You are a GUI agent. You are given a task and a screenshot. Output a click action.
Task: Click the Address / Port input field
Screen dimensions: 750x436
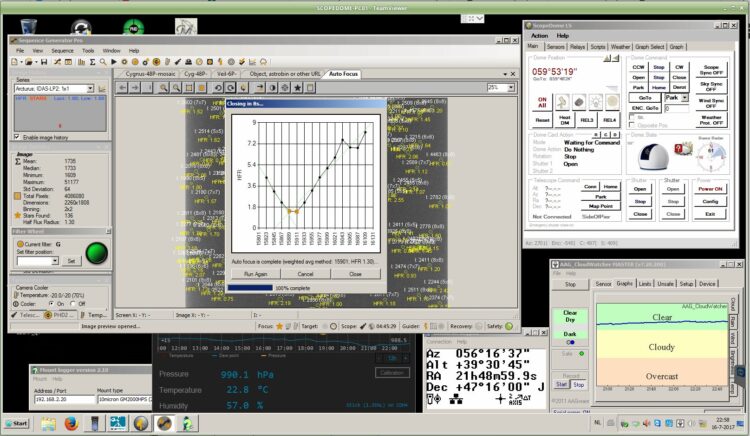tap(65, 399)
